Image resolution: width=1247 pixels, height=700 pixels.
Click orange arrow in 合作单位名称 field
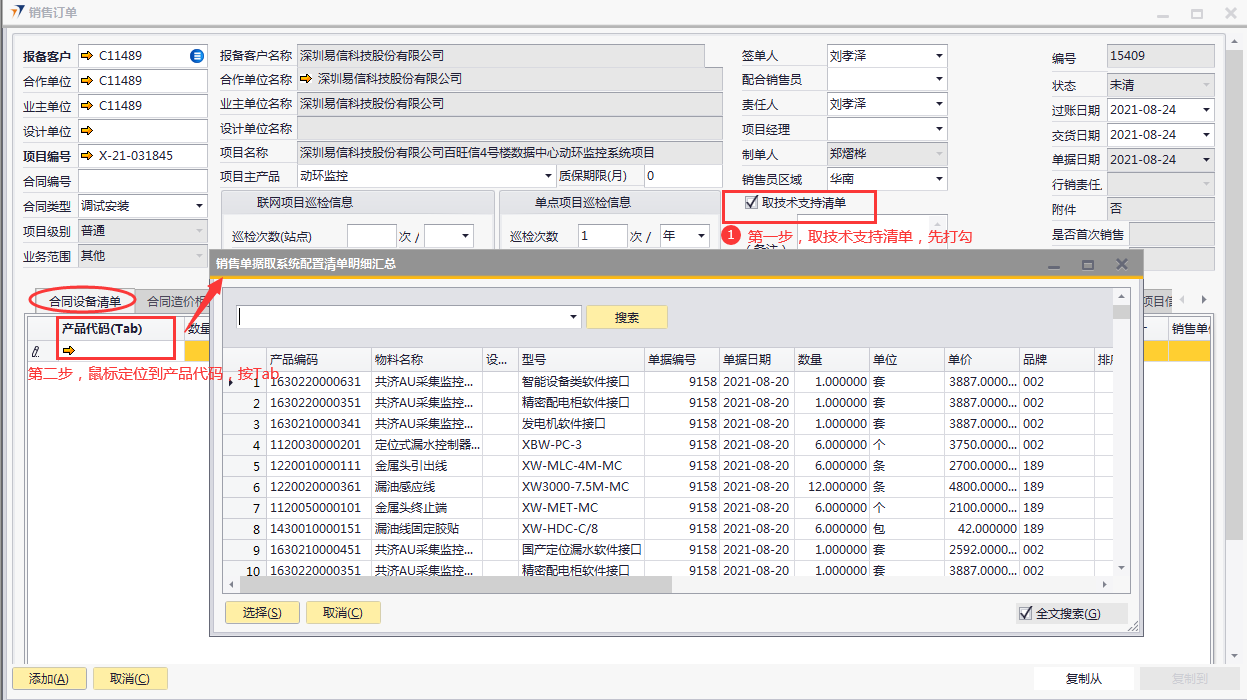pos(306,78)
